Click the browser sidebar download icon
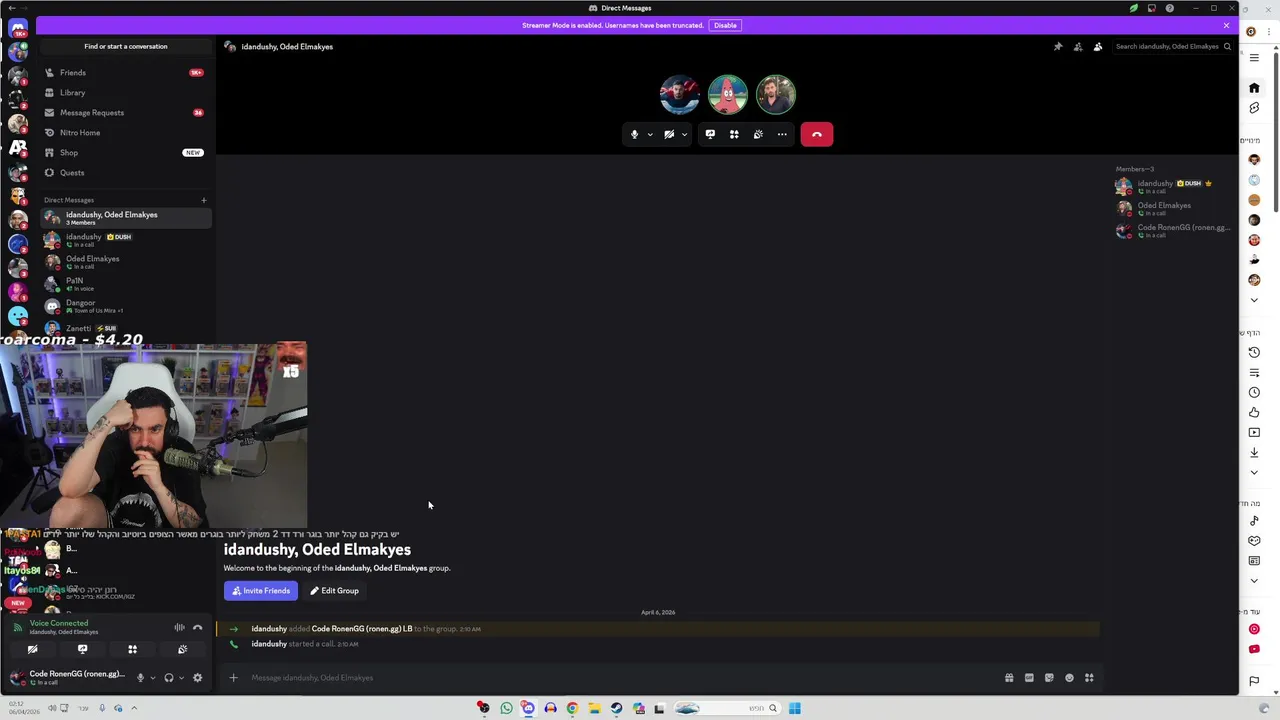The width and height of the screenshot is (1280, 720). coord(1254,452)
